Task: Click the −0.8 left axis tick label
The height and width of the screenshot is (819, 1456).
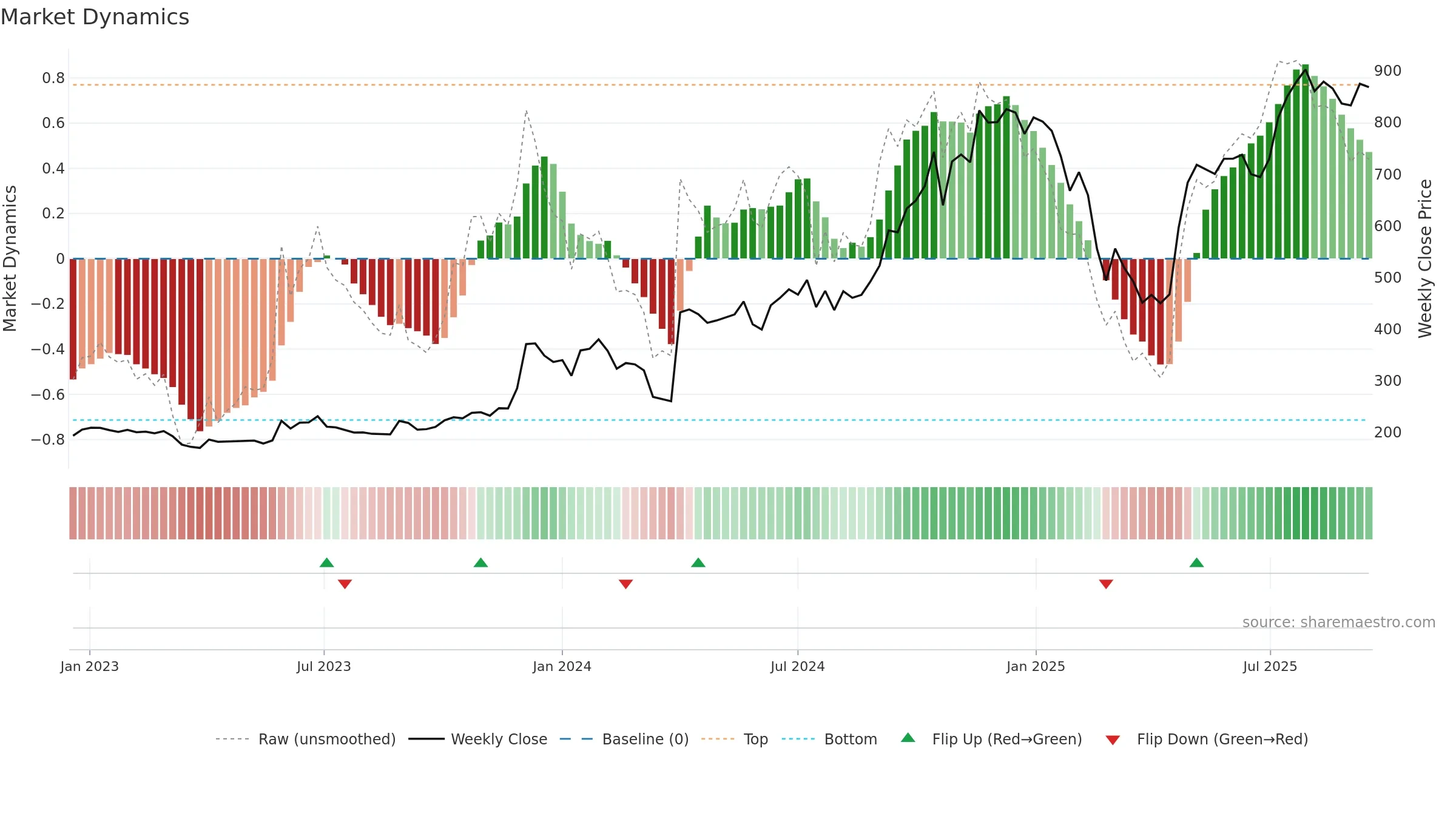Action: [x=48, y=439]
